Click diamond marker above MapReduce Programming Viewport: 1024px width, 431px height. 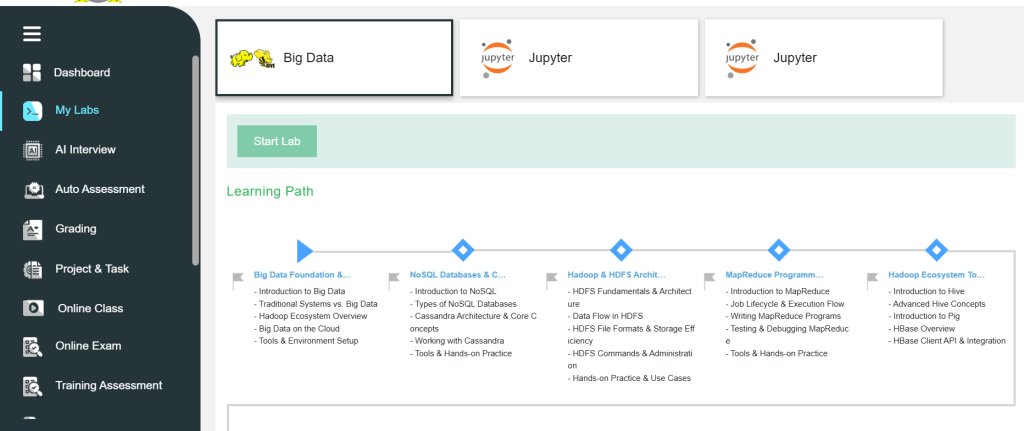point(779,250)
